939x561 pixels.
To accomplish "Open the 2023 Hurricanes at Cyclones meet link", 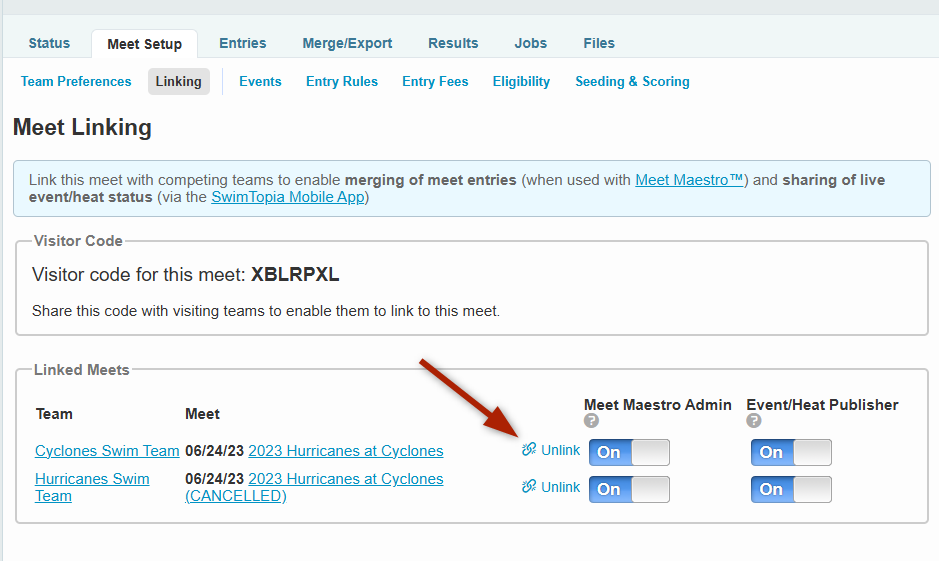I will tap(346, 451).
